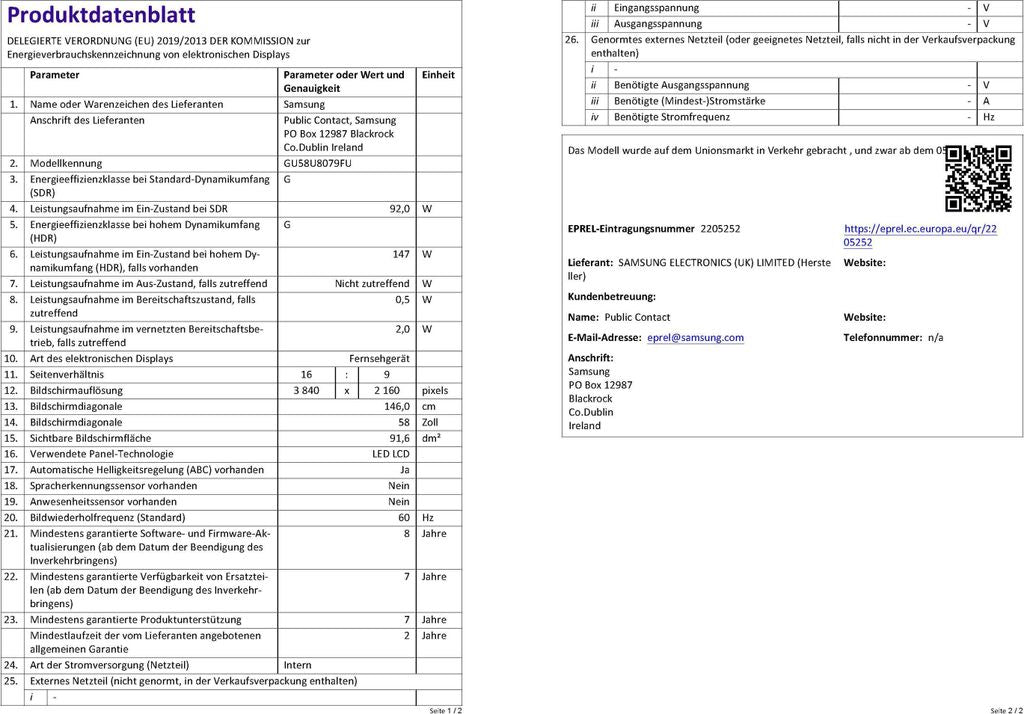Click 'Nein' in Spracherkennungssensor row

(x=399, y=486)
